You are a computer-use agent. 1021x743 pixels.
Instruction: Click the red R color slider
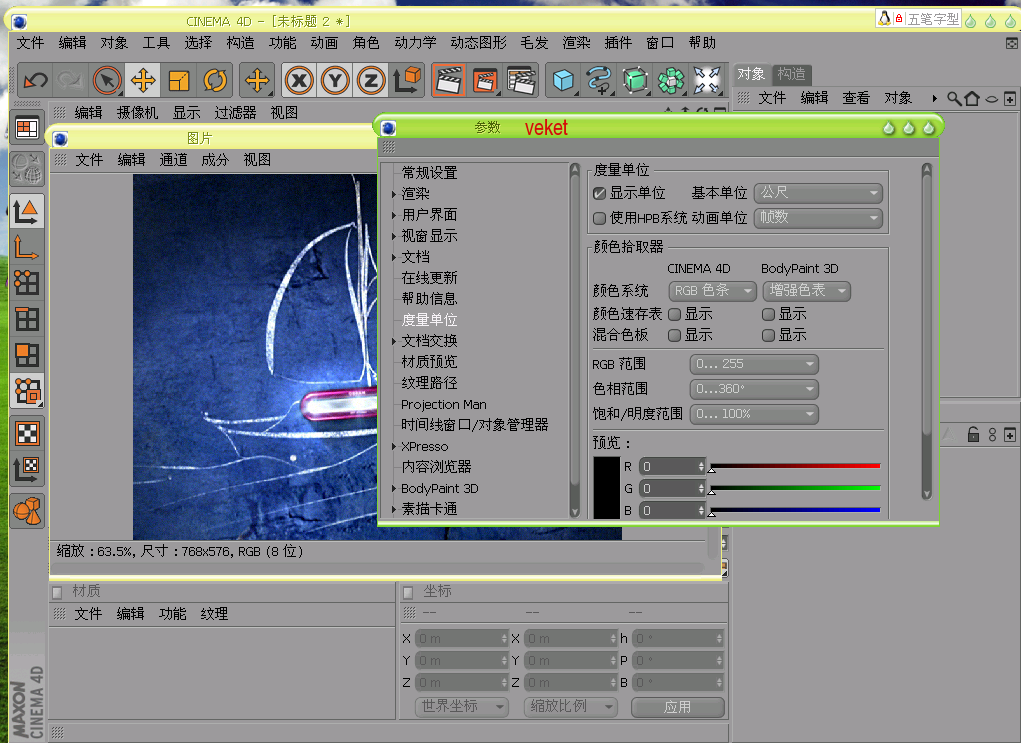(x=795, y=466)
